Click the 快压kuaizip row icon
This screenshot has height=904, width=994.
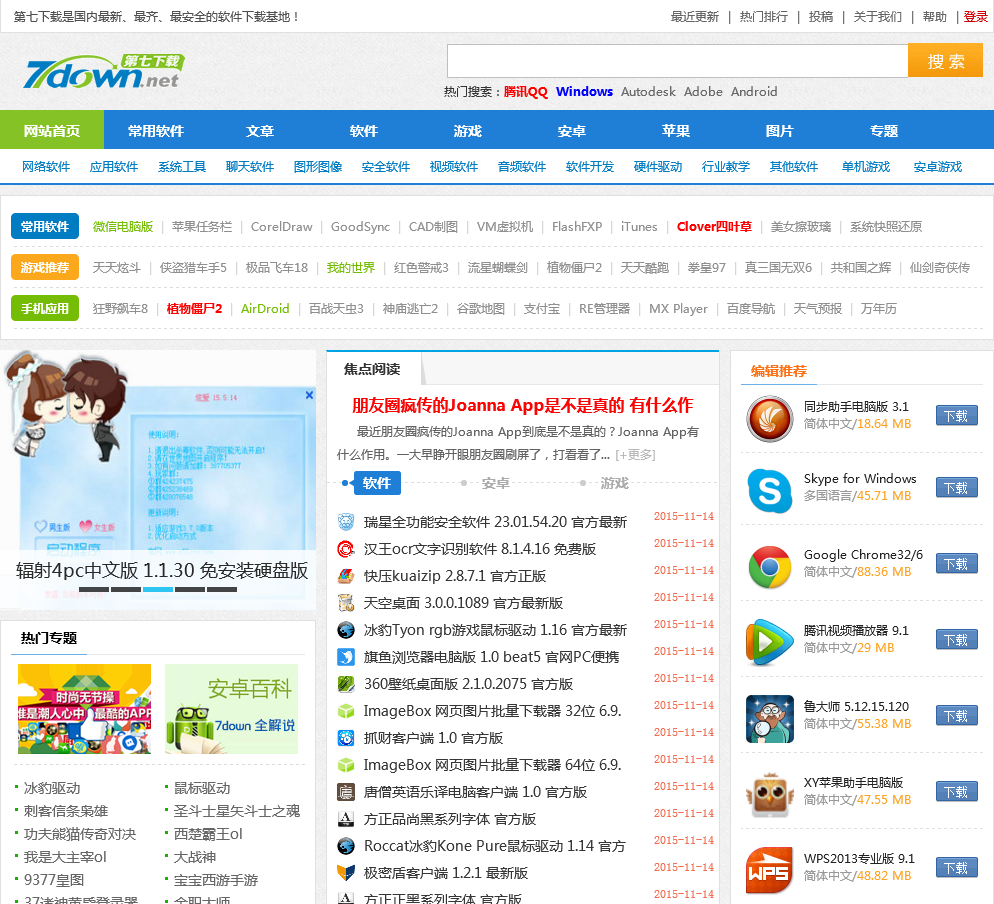coord(345,576)
